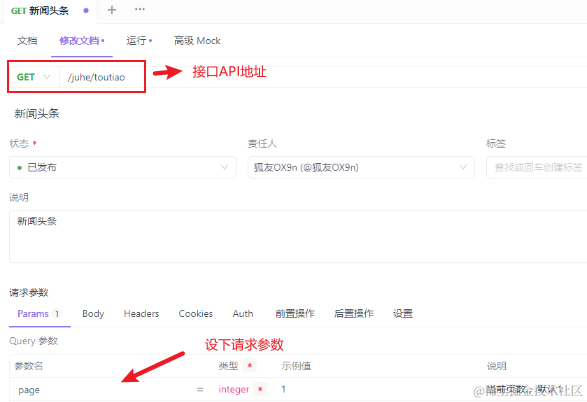This screenshot has width=587, height=402.
Task: Click the 参数名 column header
Action: tap(29, 366)
